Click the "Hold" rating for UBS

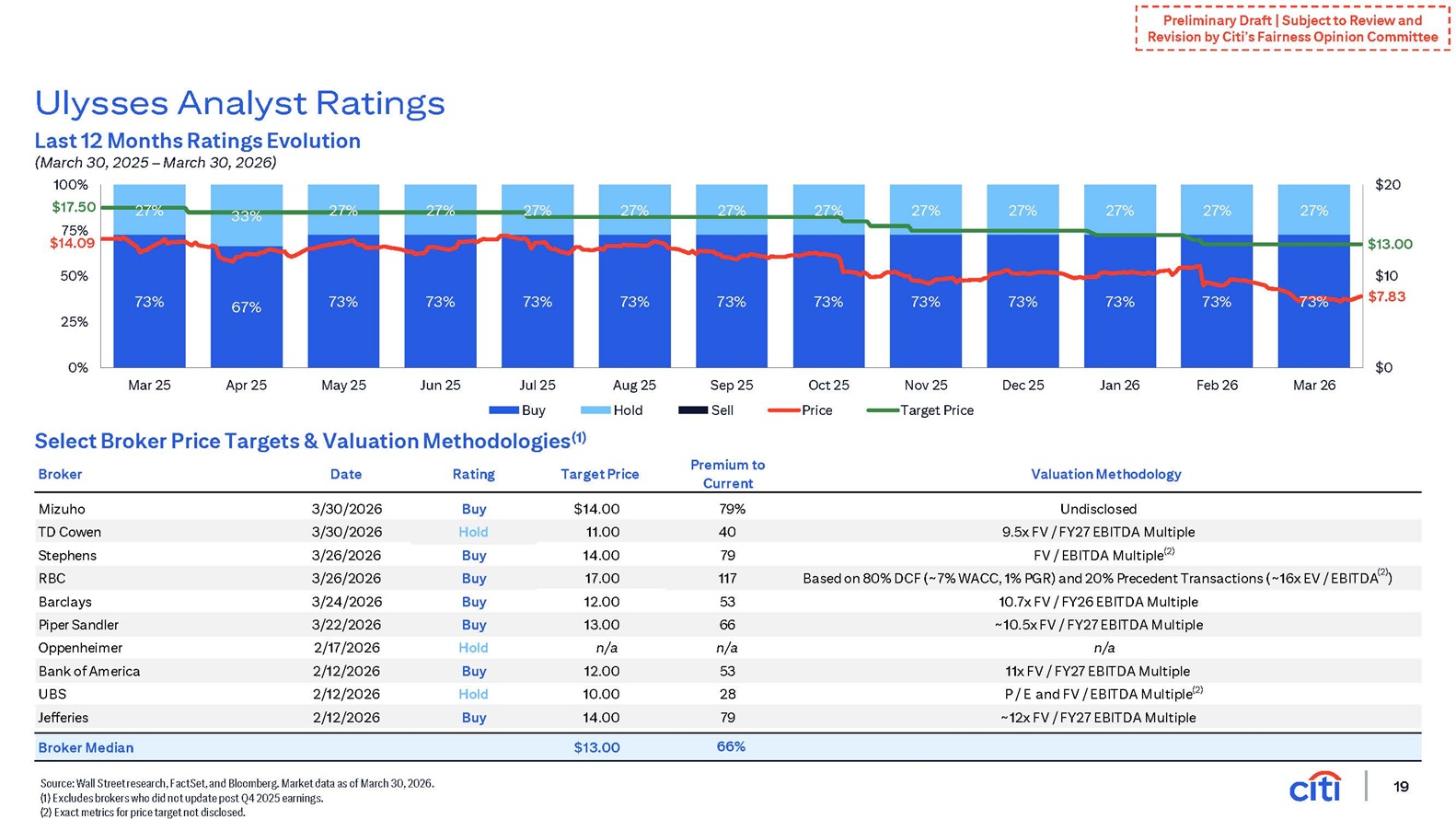point(473,694)
